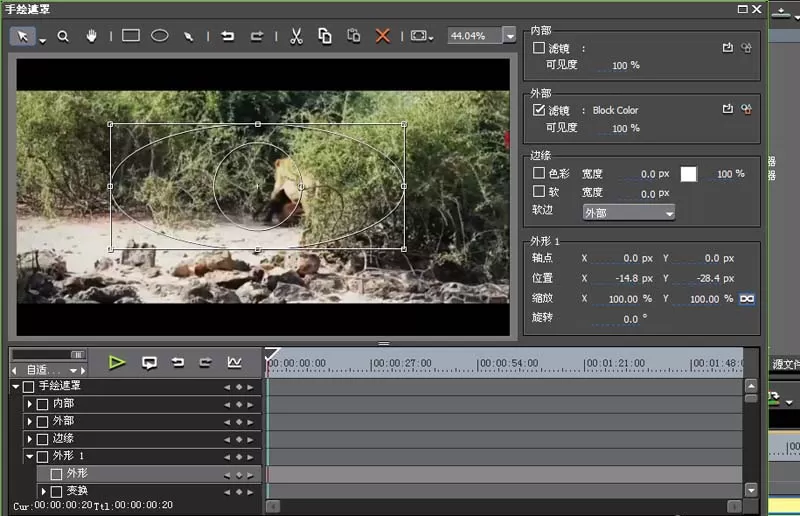
Task: Open the white edge color swatch
Action: pos(688,174)
